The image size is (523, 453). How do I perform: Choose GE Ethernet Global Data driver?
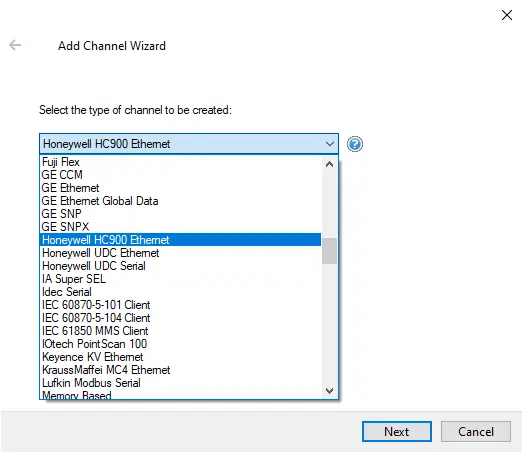pyautogui.click(x=180, y=201)
